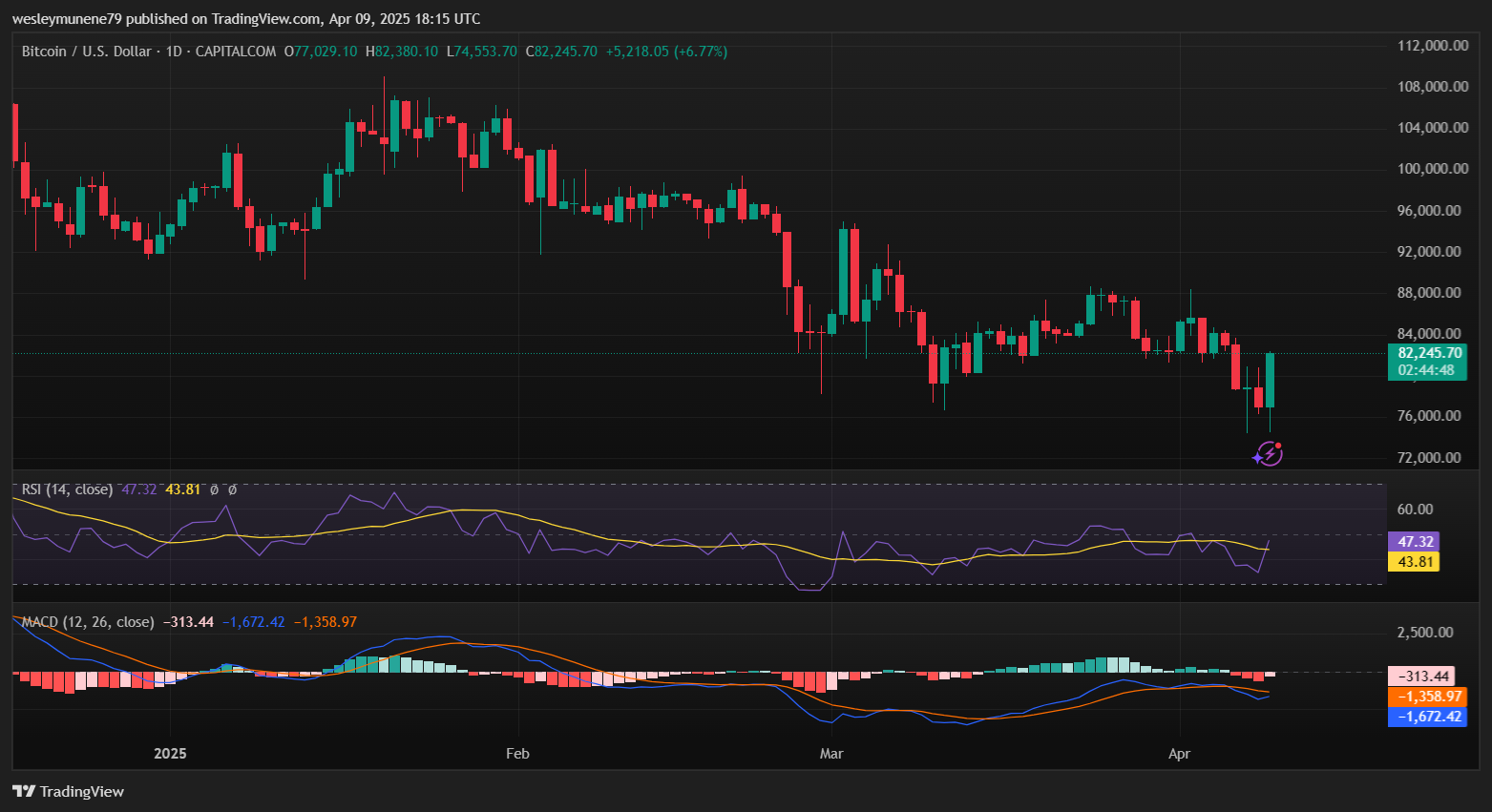Click the open value O77,029.10
The height and width of the screenshot is (812, 1492).
[321, 52]
